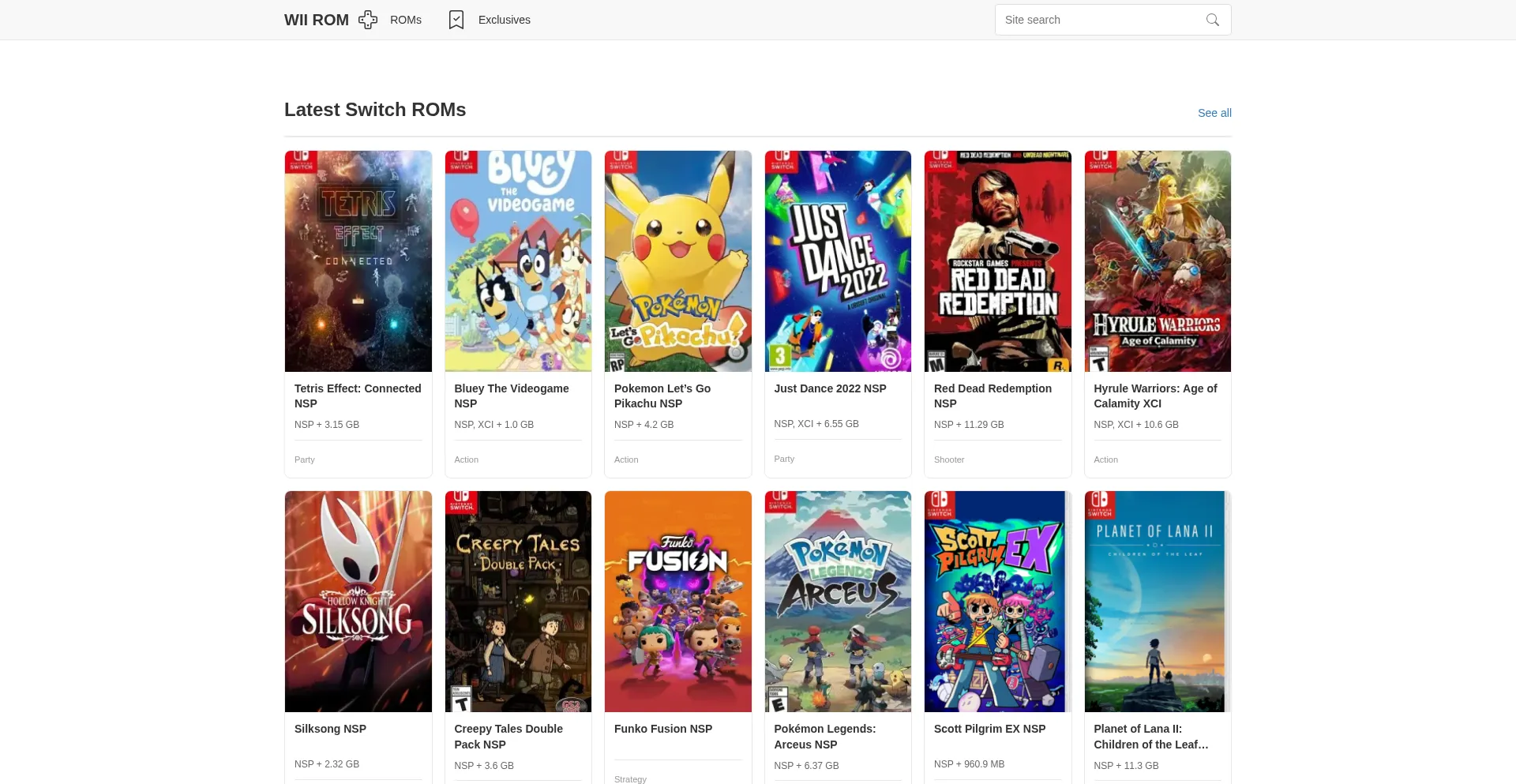Open Red Dead Redemption cover image
The image size is (1516, 784).
(x=998, y=261)
